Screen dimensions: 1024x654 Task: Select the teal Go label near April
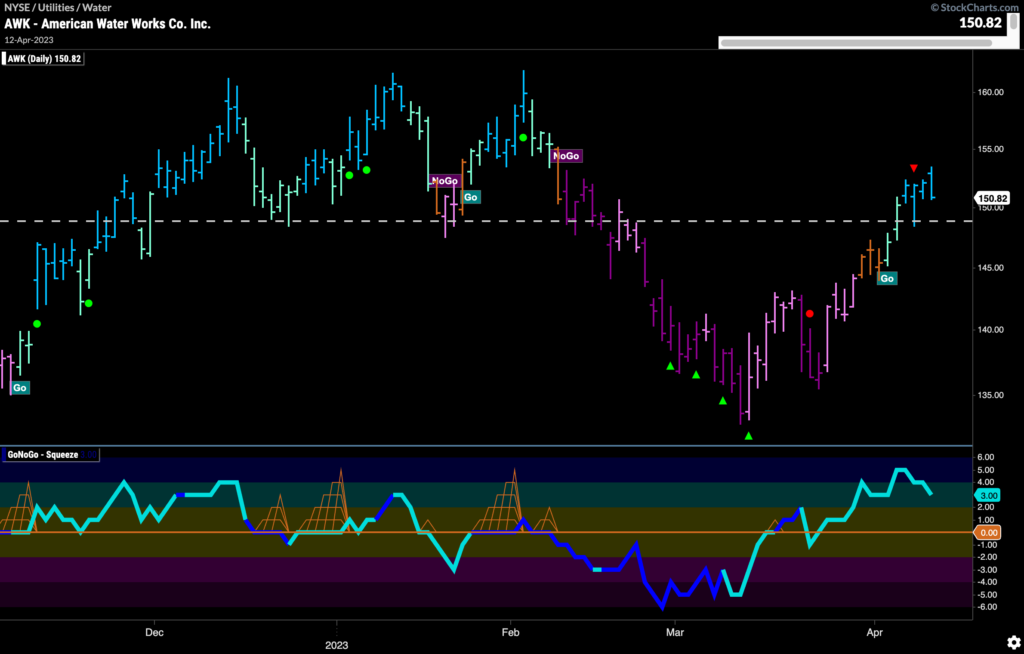click(x=887, y=278)
